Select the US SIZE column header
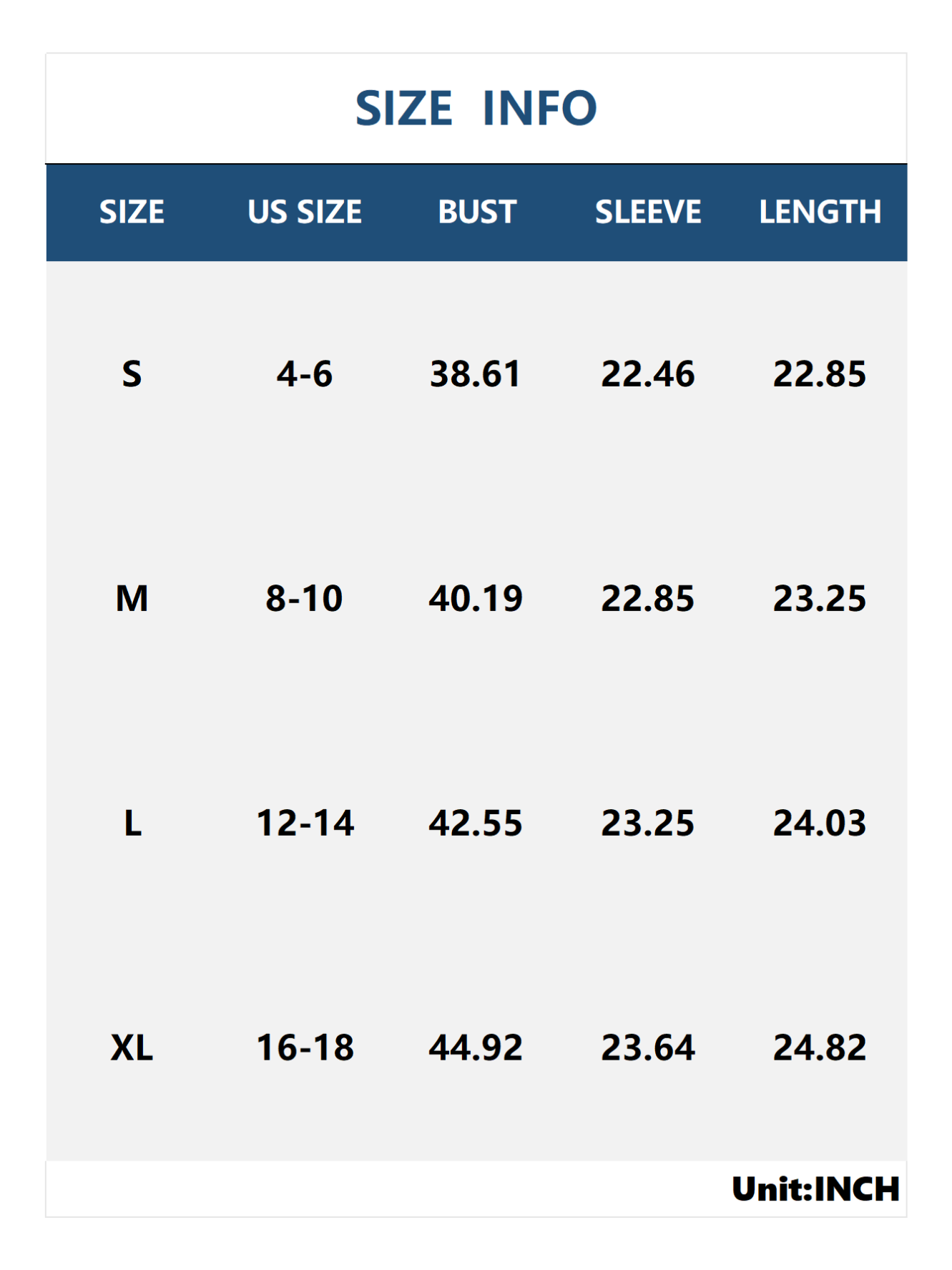 click(305, 212)
